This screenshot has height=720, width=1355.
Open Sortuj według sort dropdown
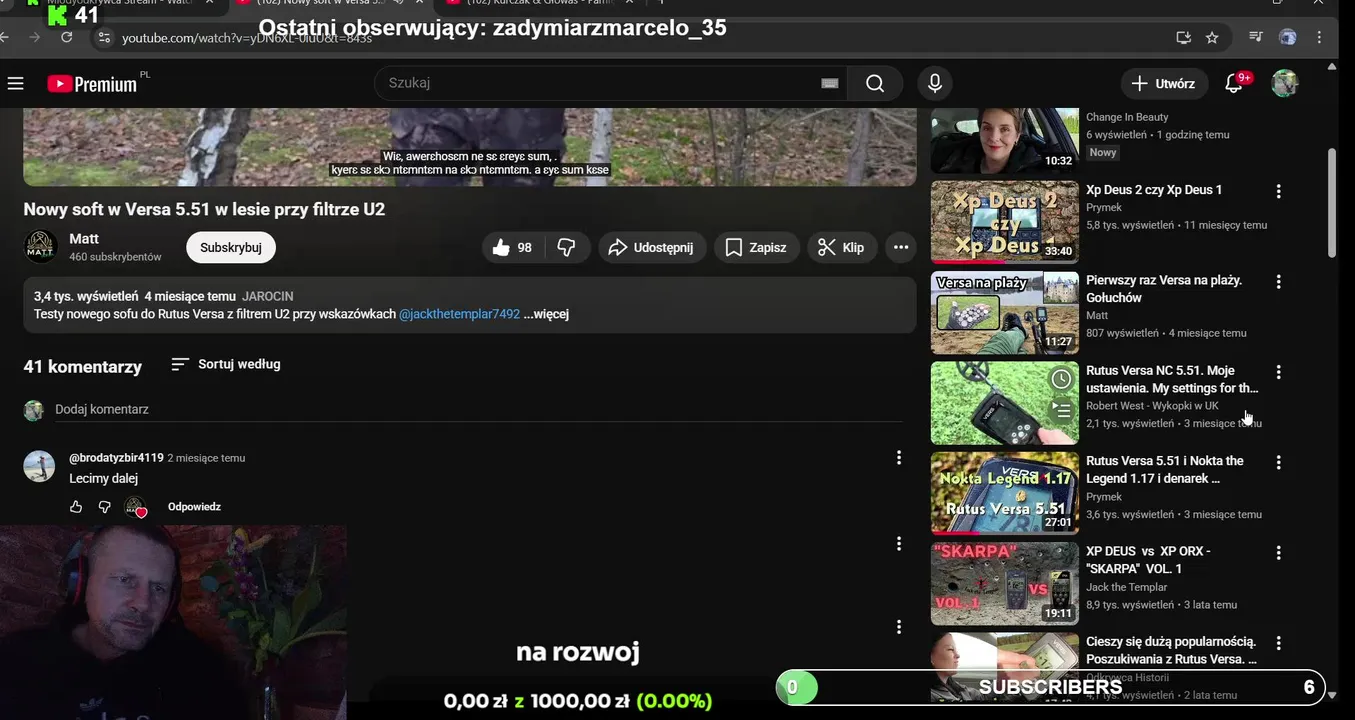(226, 364)
